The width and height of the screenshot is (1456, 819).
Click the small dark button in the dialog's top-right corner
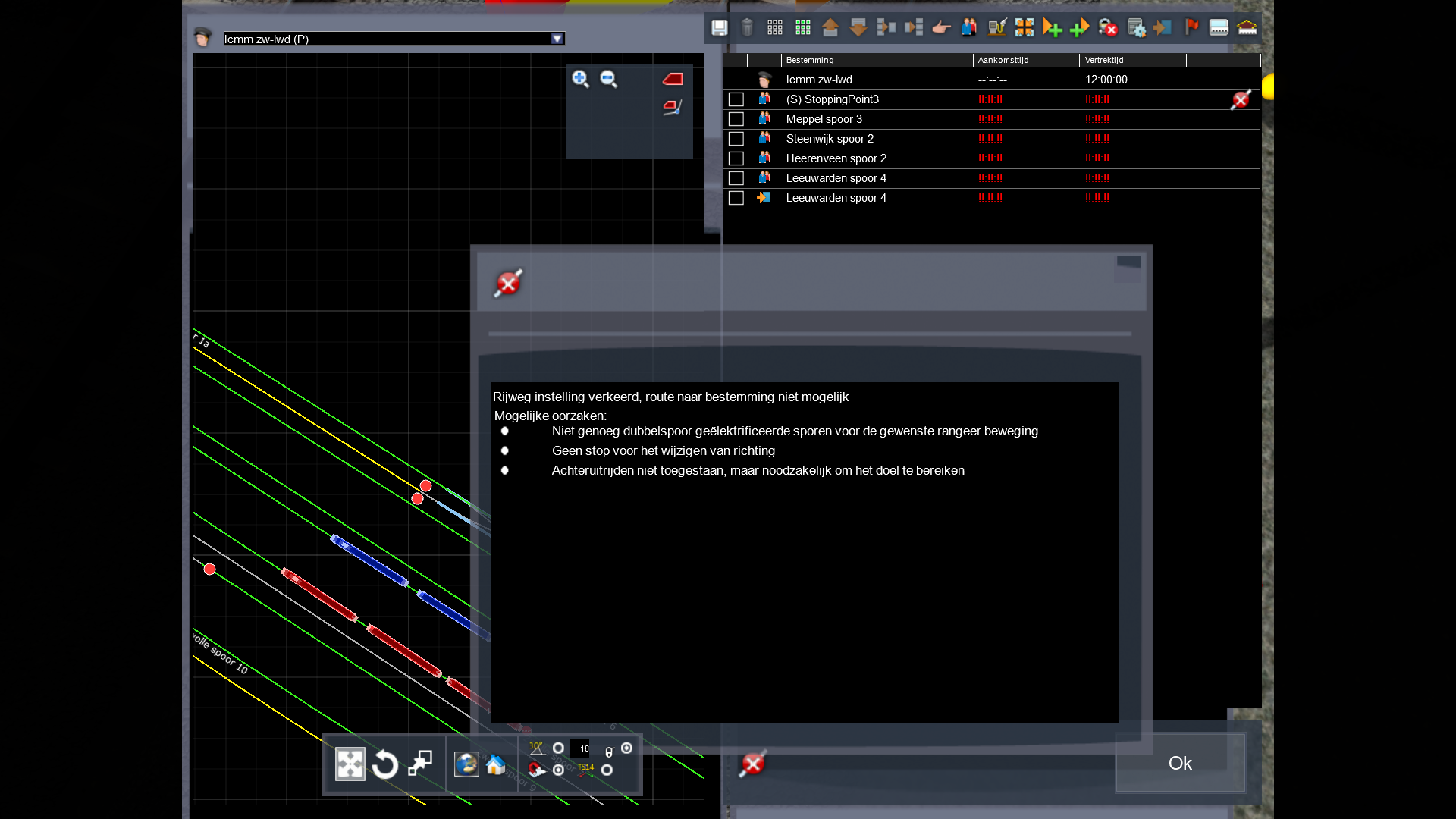click(1128, 263)
